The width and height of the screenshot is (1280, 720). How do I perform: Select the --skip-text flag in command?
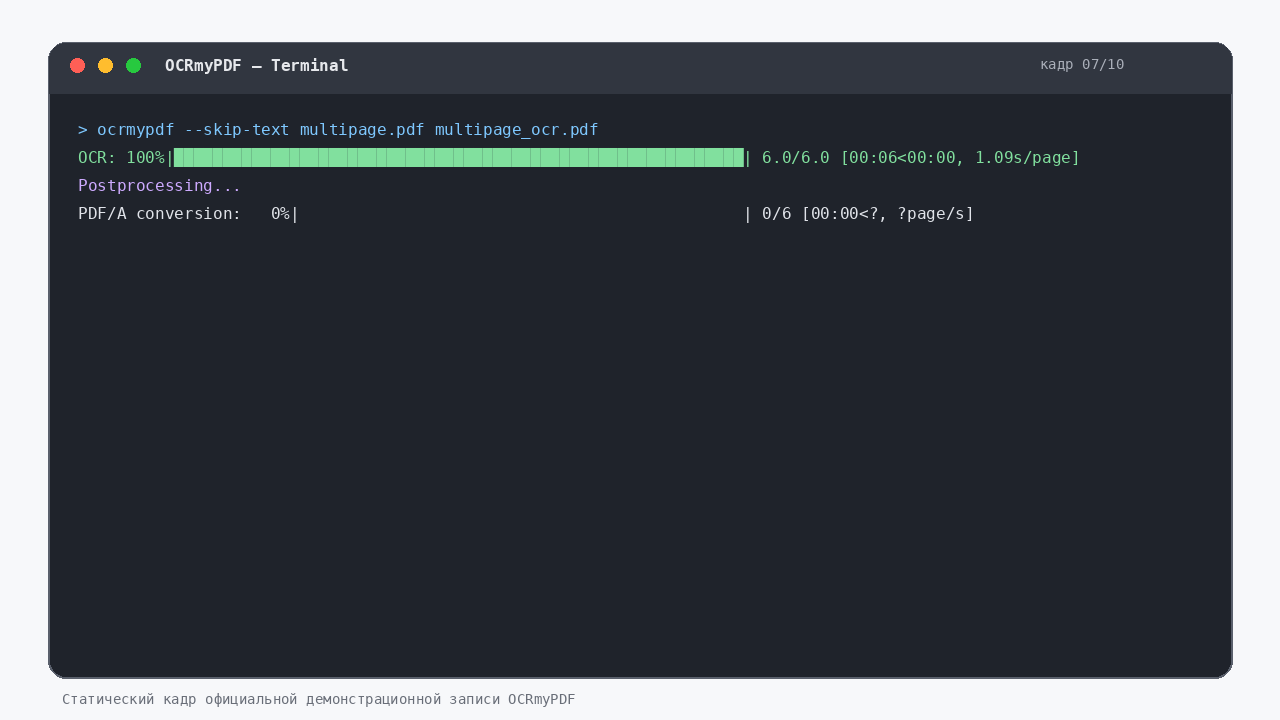tap(237, 130)
